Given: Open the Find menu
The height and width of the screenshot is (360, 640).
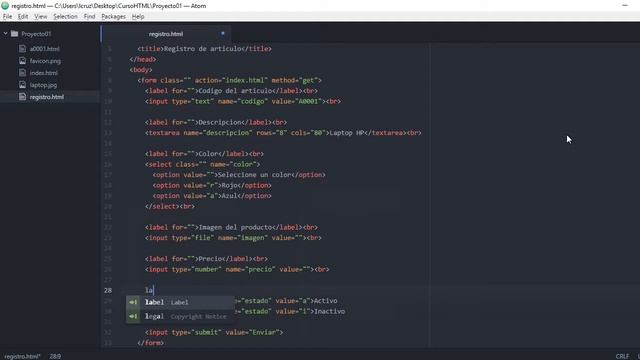Looking at the screenshot, I should [89, 17].
